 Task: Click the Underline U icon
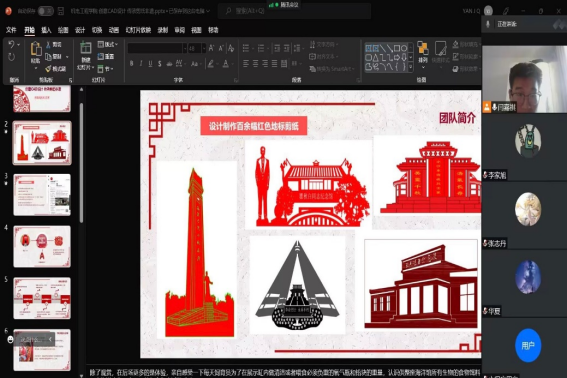pos(150,64)
